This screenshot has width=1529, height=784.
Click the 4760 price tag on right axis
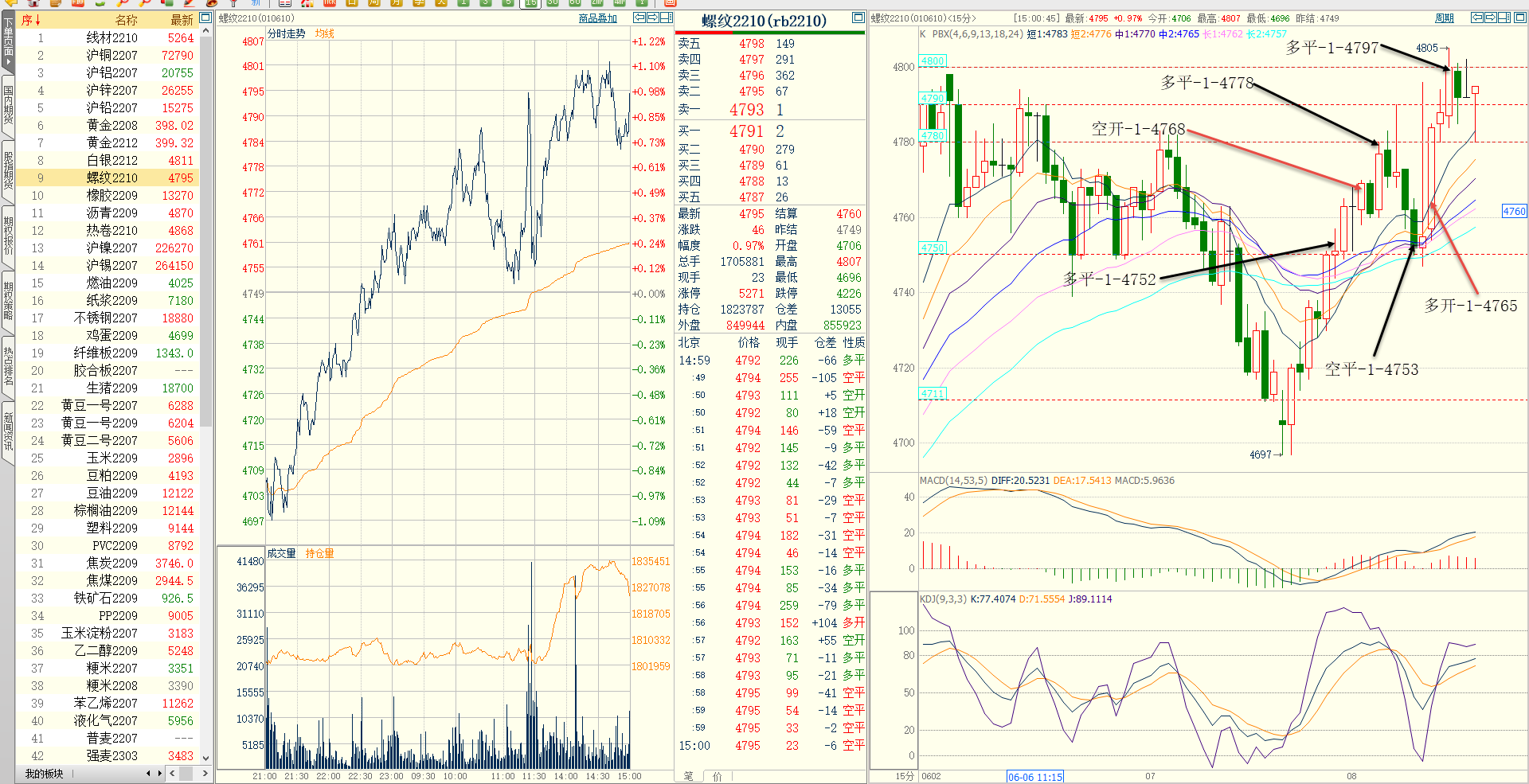(x=1514, y=211)
